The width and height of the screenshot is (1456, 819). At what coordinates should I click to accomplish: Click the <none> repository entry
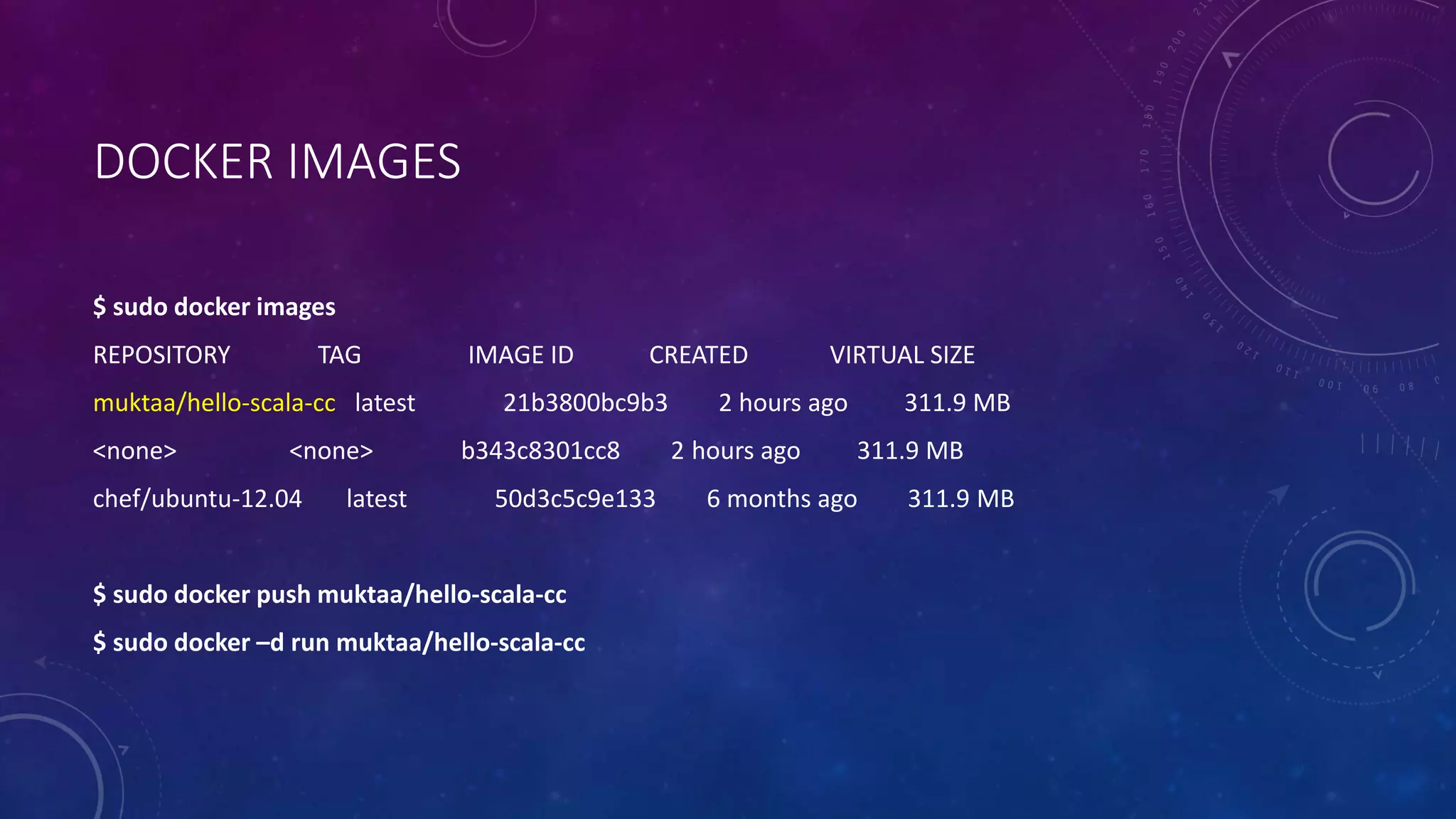point(134,451)
